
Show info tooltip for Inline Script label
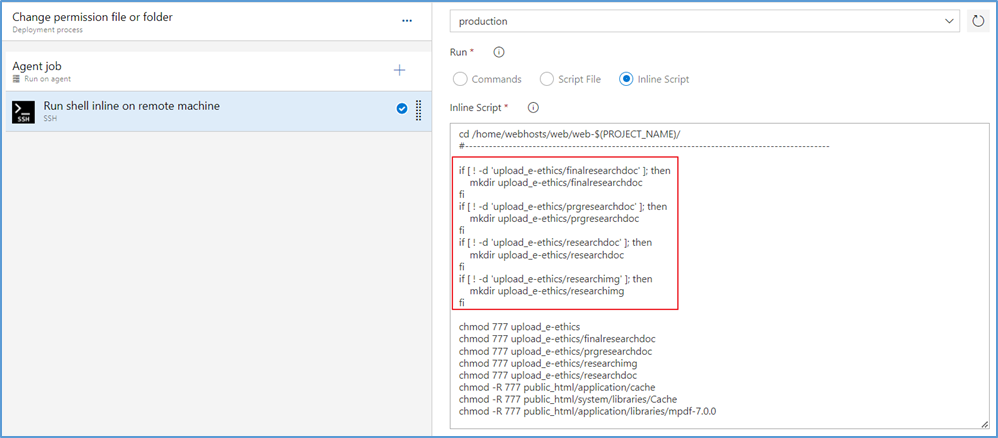[x=533, y=107]
